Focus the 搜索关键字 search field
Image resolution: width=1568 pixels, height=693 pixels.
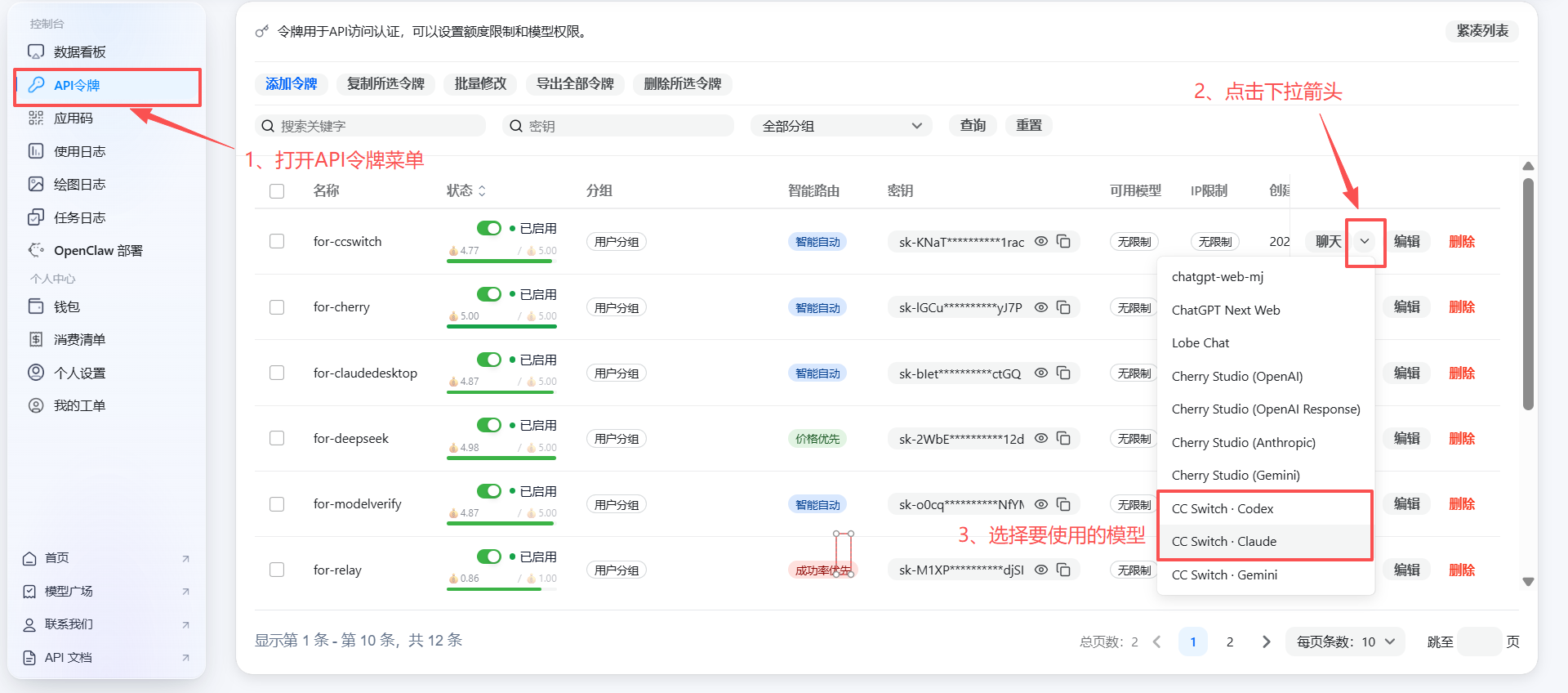pos(371,126)
